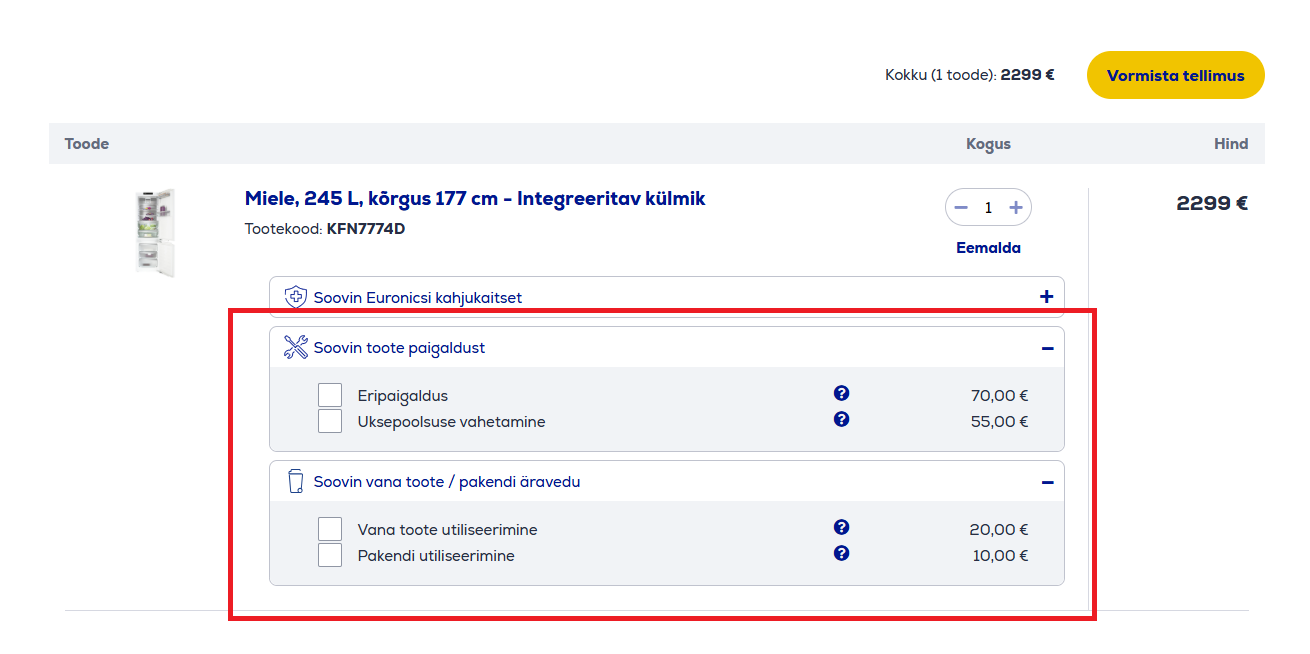Click the 20,00 € disposal price
The height and width of the screenshot is (654, 1310).
coord(1000,530)
